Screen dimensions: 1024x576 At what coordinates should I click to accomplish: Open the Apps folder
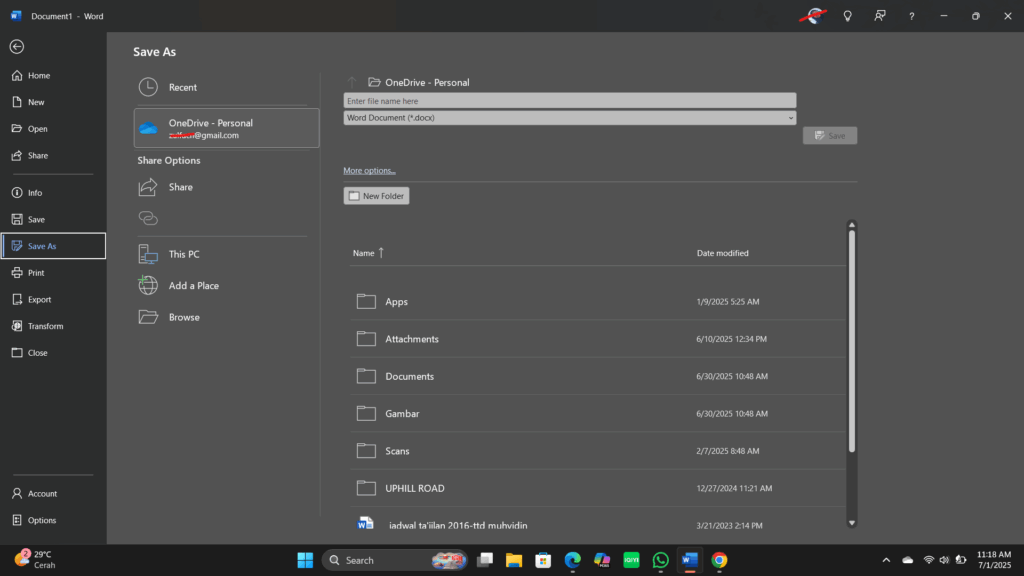[598, 302]
